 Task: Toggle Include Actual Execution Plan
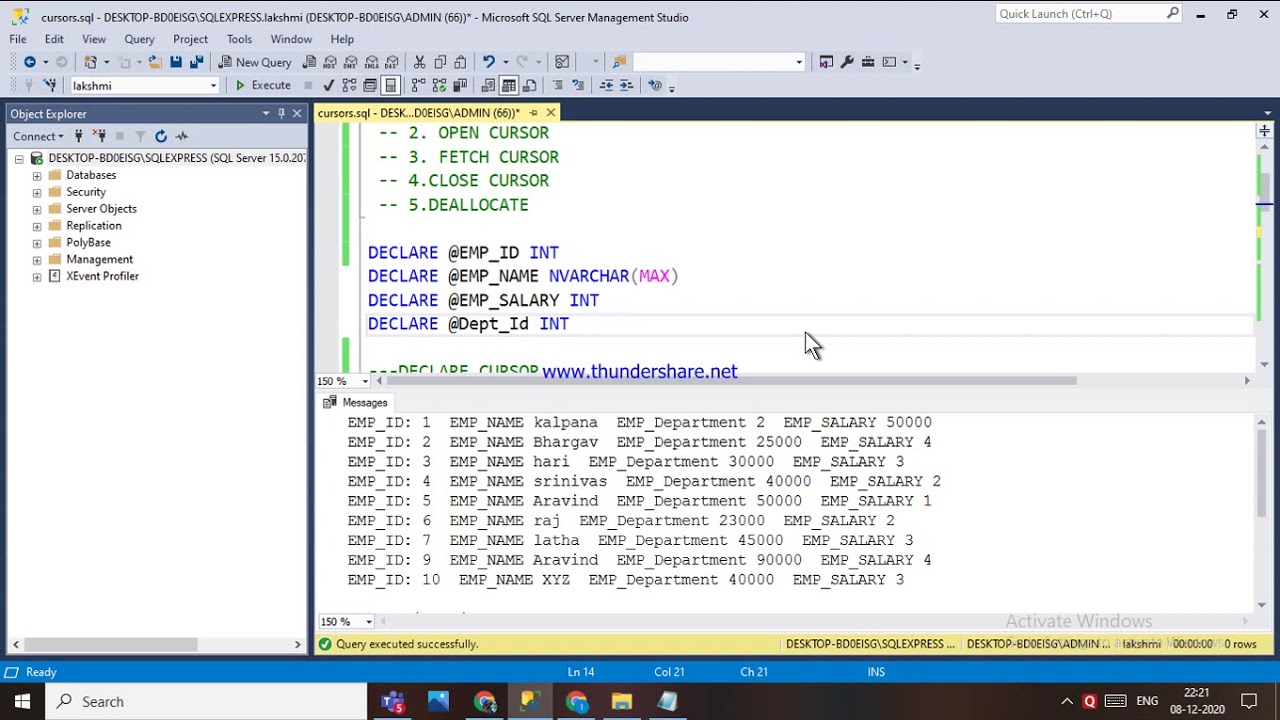pos(418,86)
